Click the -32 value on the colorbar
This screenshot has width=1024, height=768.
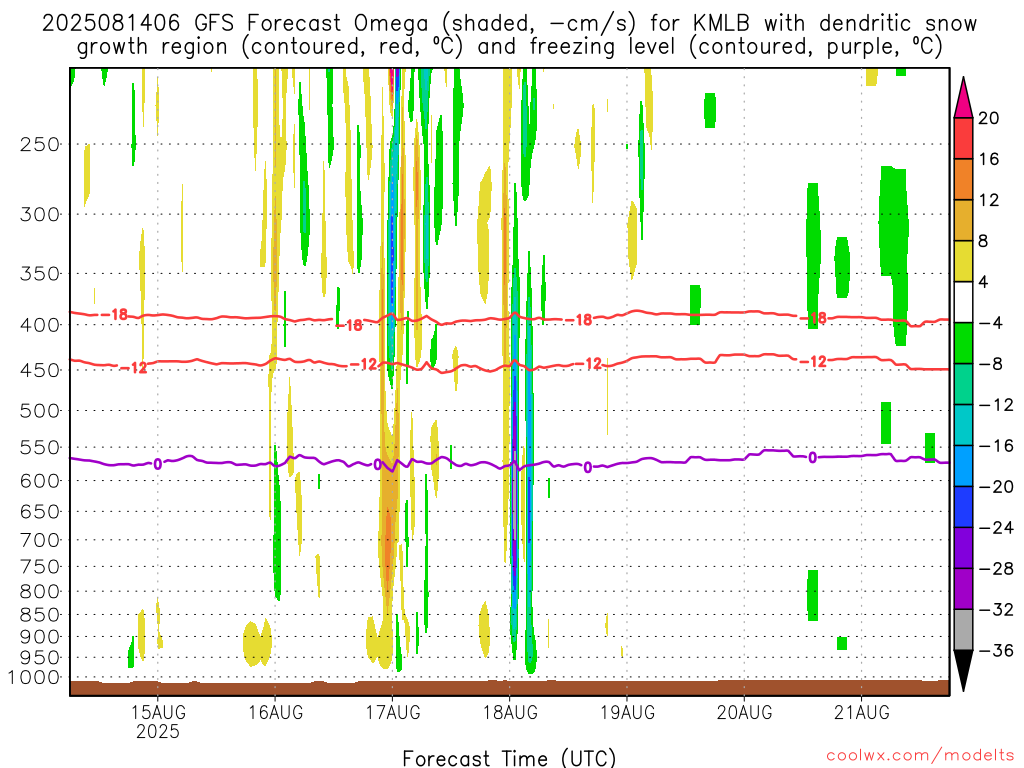pyautogui.click(x=997, y=609)
